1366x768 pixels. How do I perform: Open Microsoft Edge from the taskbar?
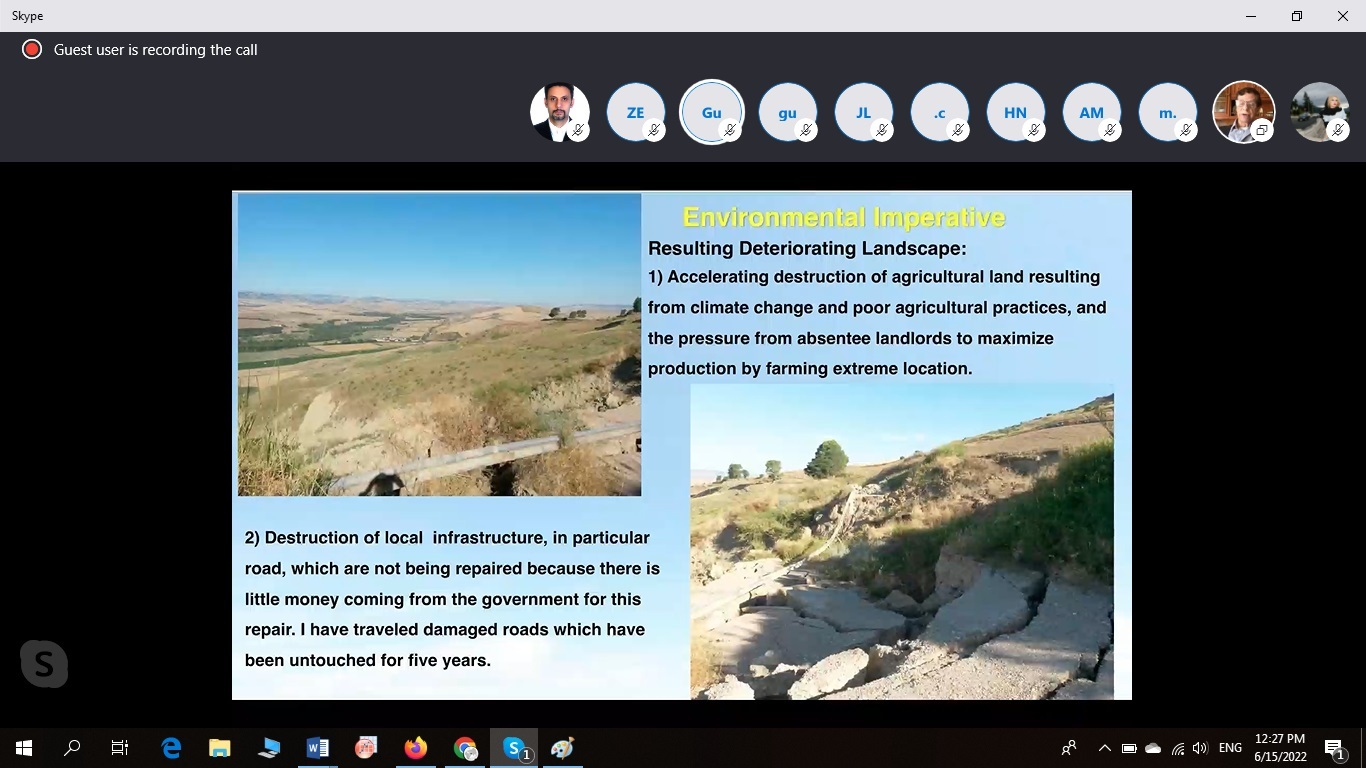pos(170,747)
